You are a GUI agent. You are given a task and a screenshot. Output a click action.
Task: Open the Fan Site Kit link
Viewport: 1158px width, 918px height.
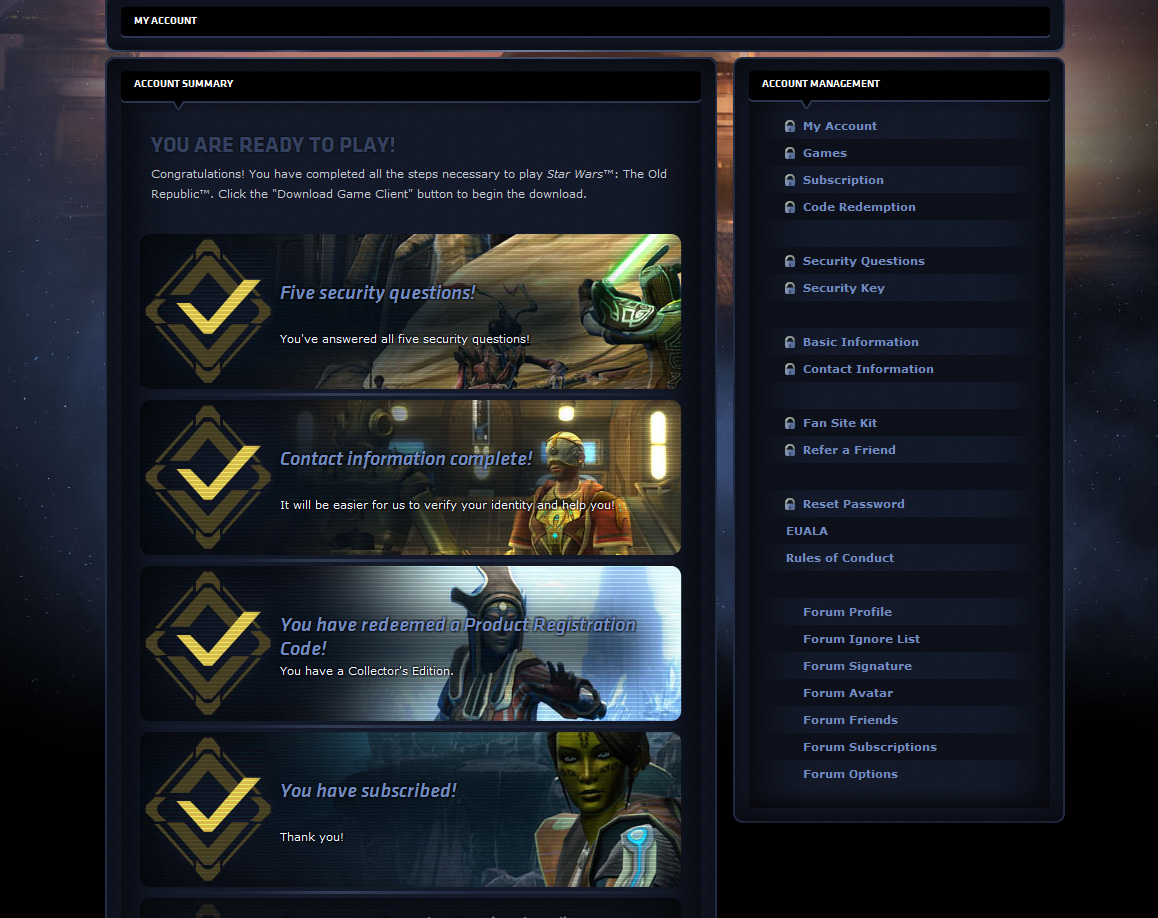click(839, 423)
